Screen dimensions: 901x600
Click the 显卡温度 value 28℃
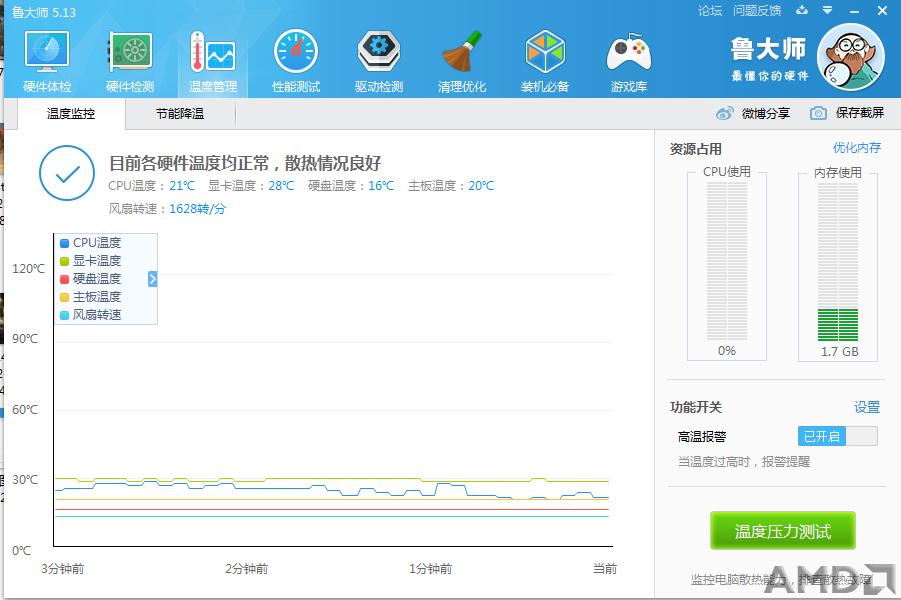coord(281,186)
